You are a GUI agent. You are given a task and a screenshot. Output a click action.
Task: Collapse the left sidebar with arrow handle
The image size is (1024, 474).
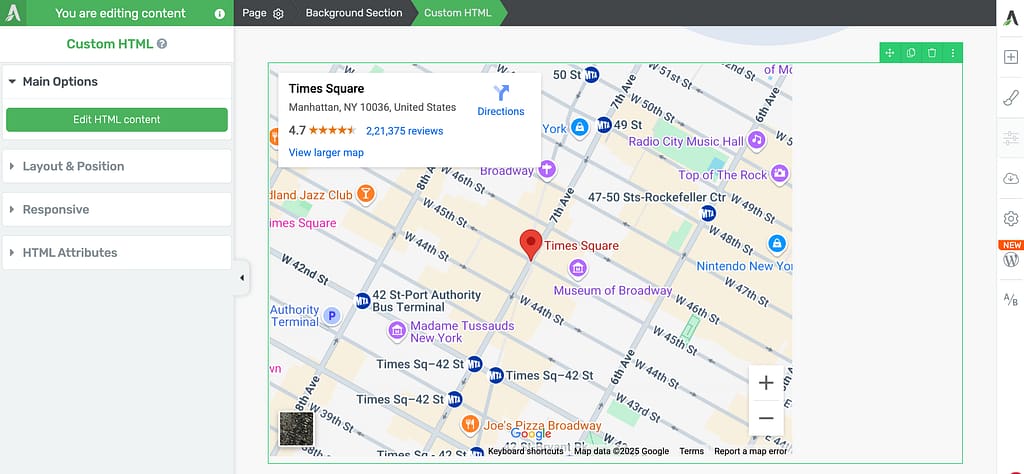tap(242, 277)
